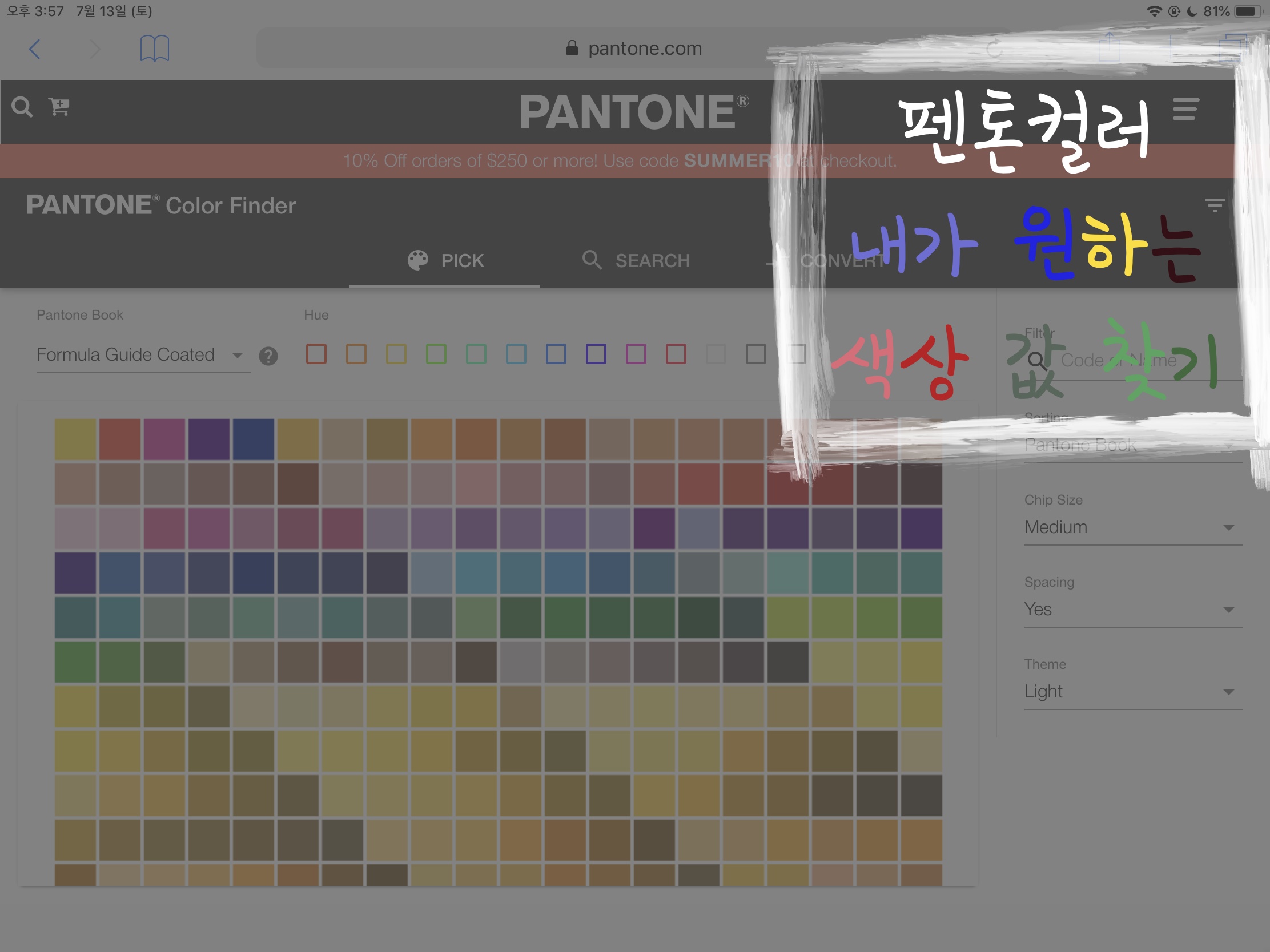
Task: Toggle the violet hue filter box
Action: pos(596,354)
